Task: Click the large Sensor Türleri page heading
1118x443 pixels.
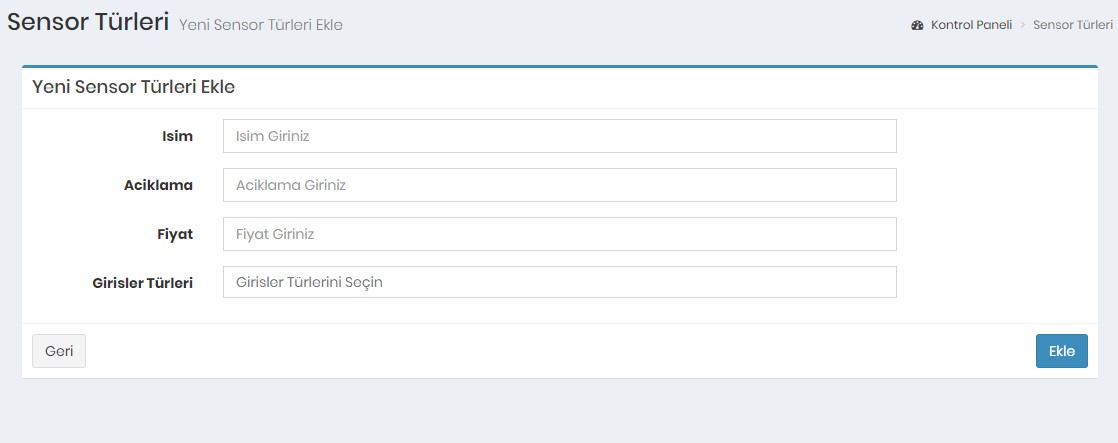Action: click(x=88, y=22)
